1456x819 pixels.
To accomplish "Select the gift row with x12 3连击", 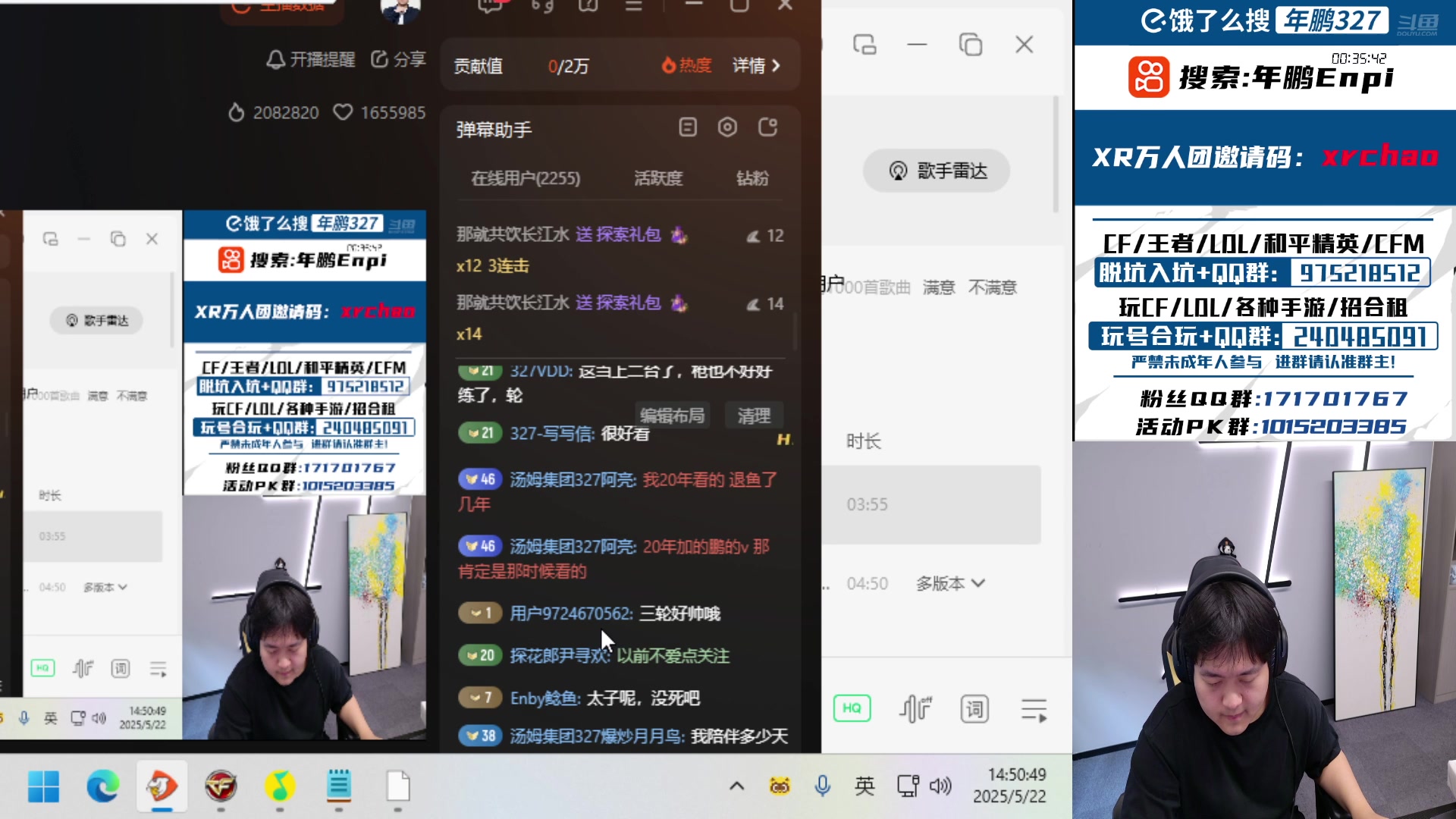I will pyautogui.click(x=620, y=250).
